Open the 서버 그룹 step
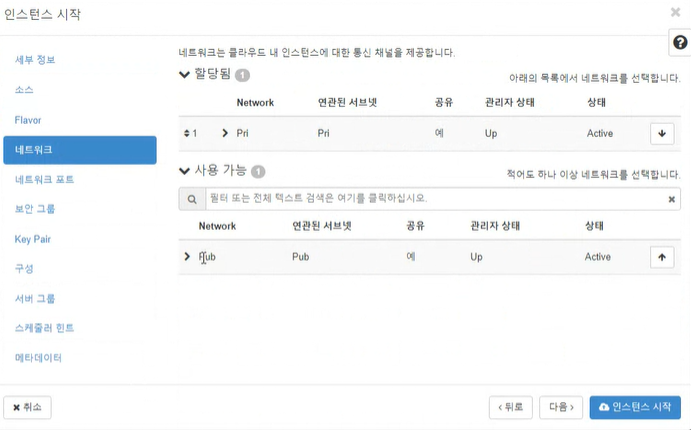The image size is (691, 430). tap(35, 298)
